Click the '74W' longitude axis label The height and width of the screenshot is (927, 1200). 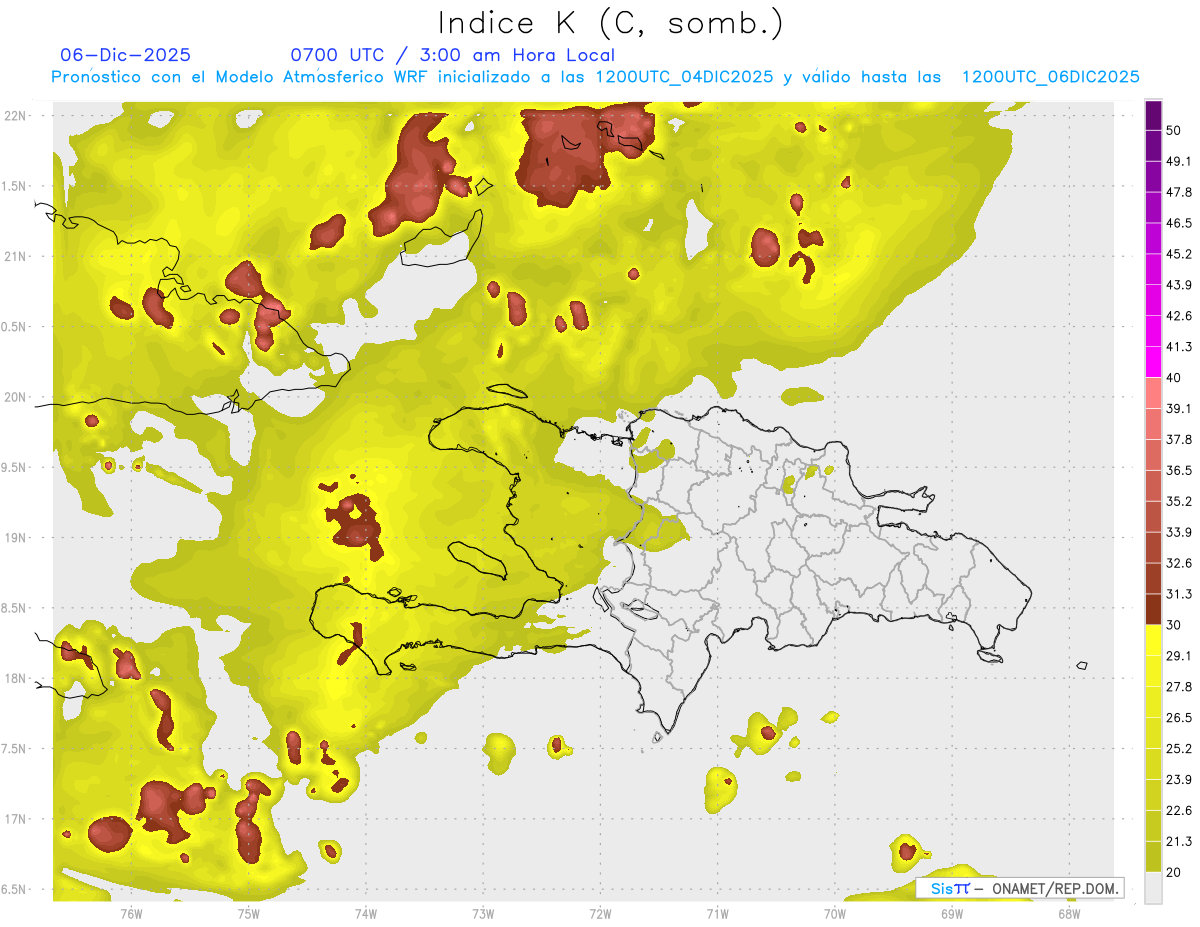[x=366, y=913]
